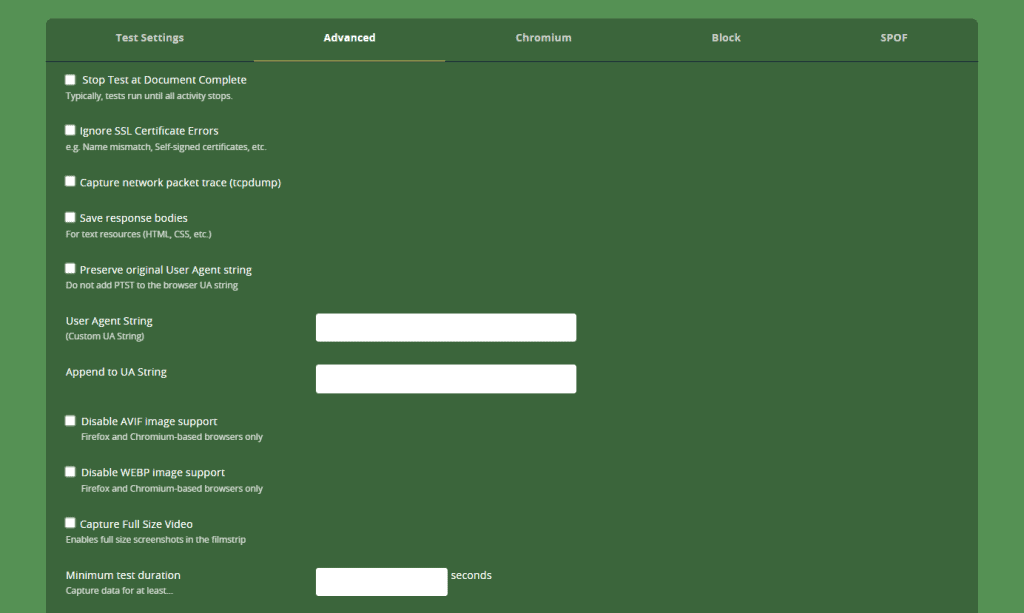The width and height of the screenshot is (1024, 613).
Task: Click 'Typically, tests run until all activity stops.'
Action: (x=149, y=96)
